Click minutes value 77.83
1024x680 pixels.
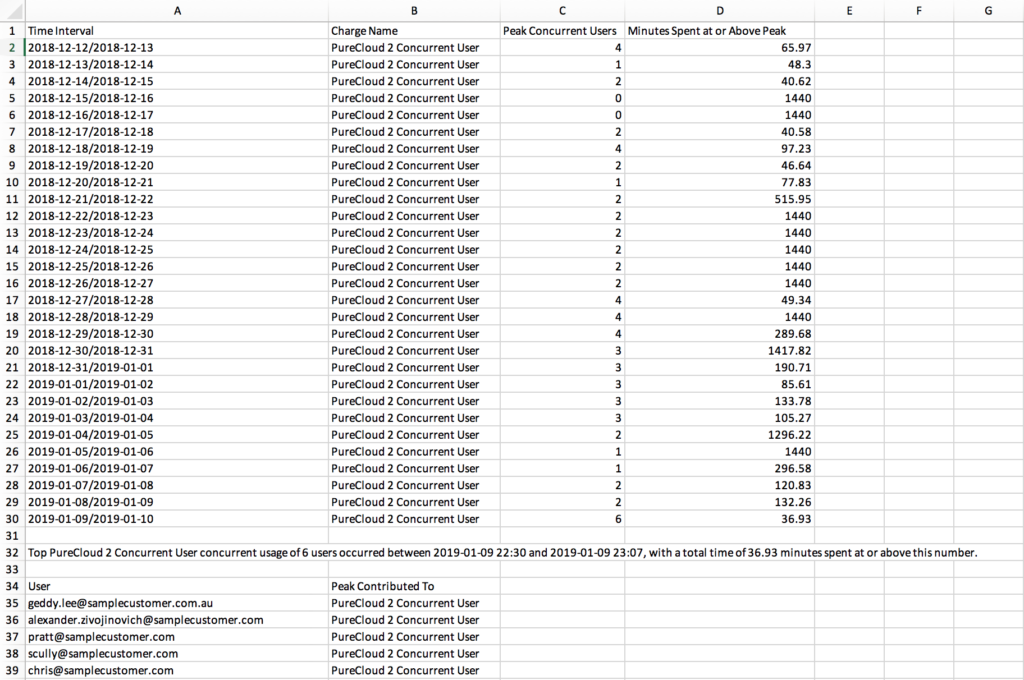coord(720,182)
